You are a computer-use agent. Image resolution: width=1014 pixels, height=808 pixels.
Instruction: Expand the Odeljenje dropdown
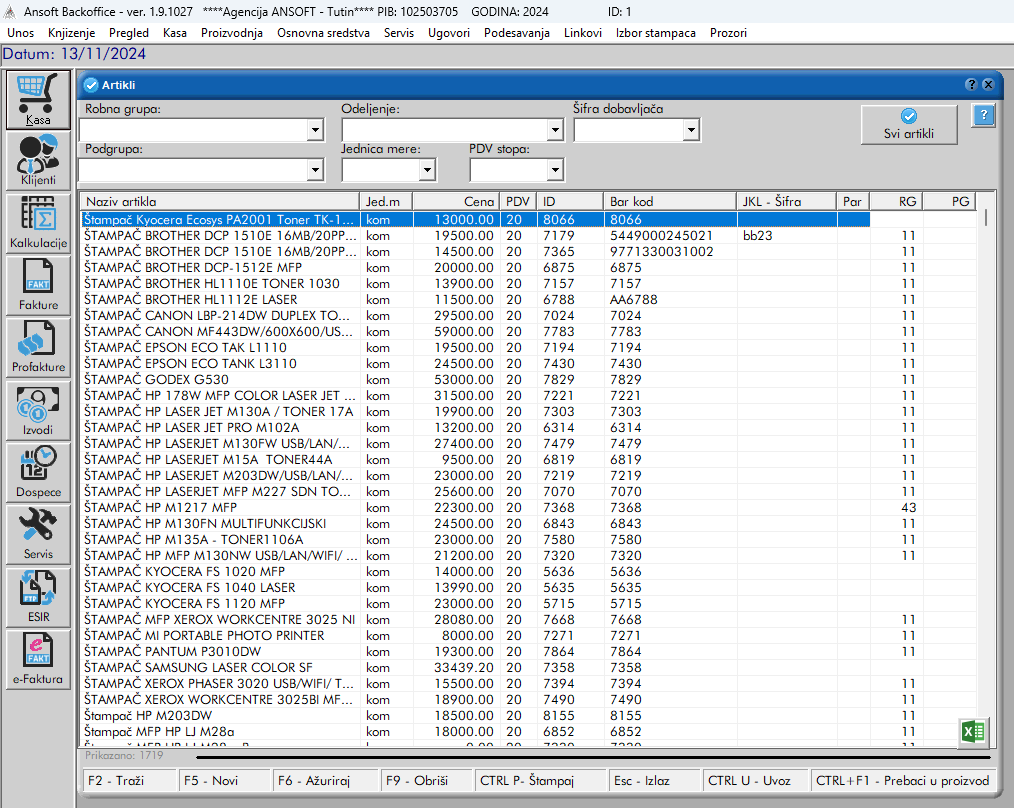pyautogui.click(x=555, y=130)
